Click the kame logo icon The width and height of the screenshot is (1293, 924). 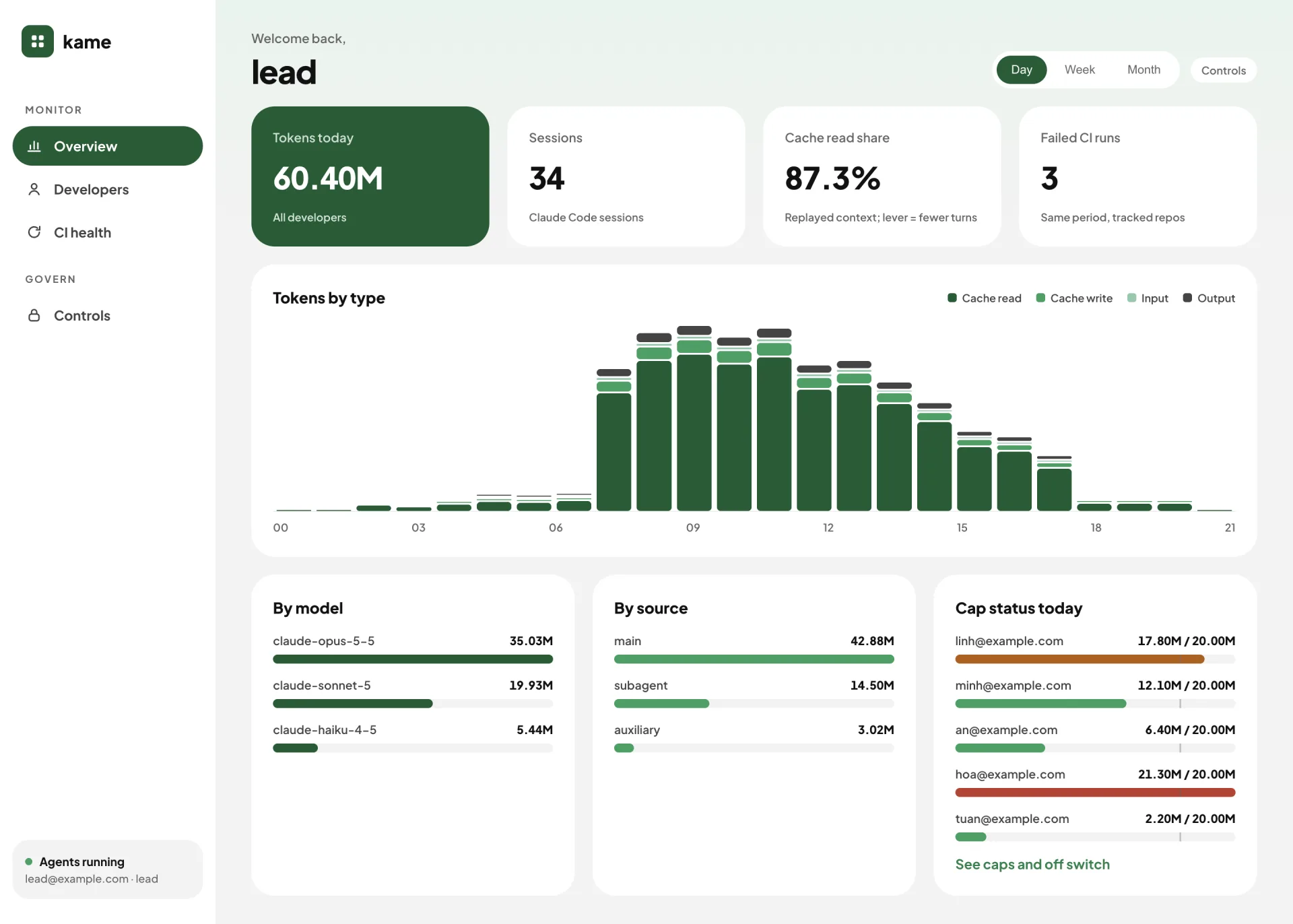pyautogui.click(x=38, y=41)
